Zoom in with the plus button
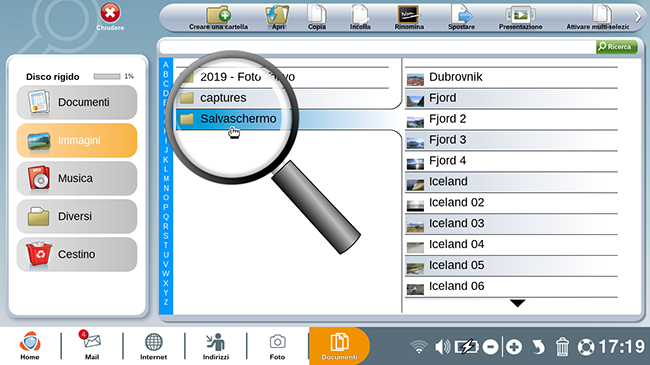The width and height of the screenshot is (650, 365). click(x=514, y=347)
